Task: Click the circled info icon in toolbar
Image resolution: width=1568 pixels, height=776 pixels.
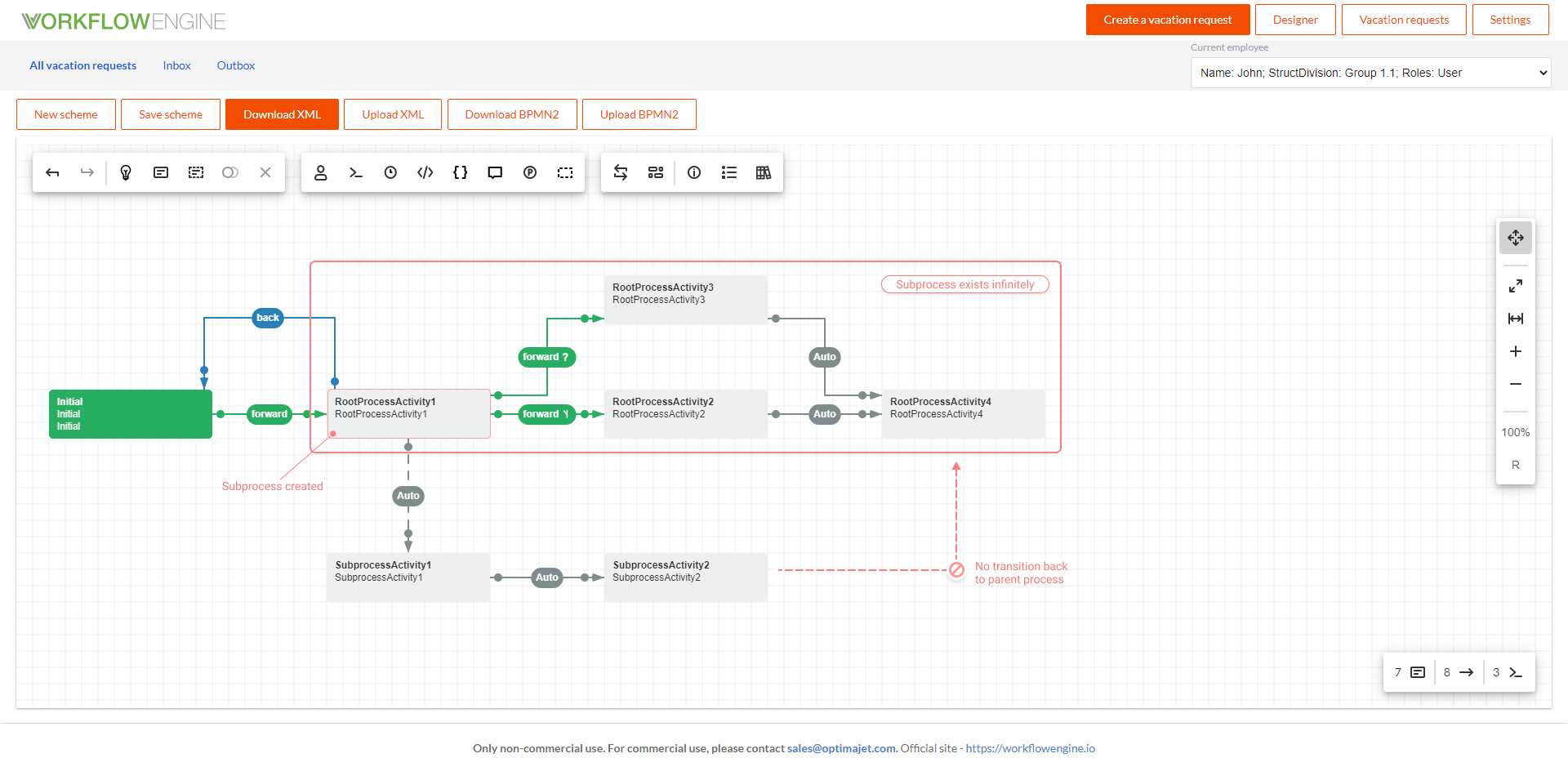Action: click(x=694, y=172)
